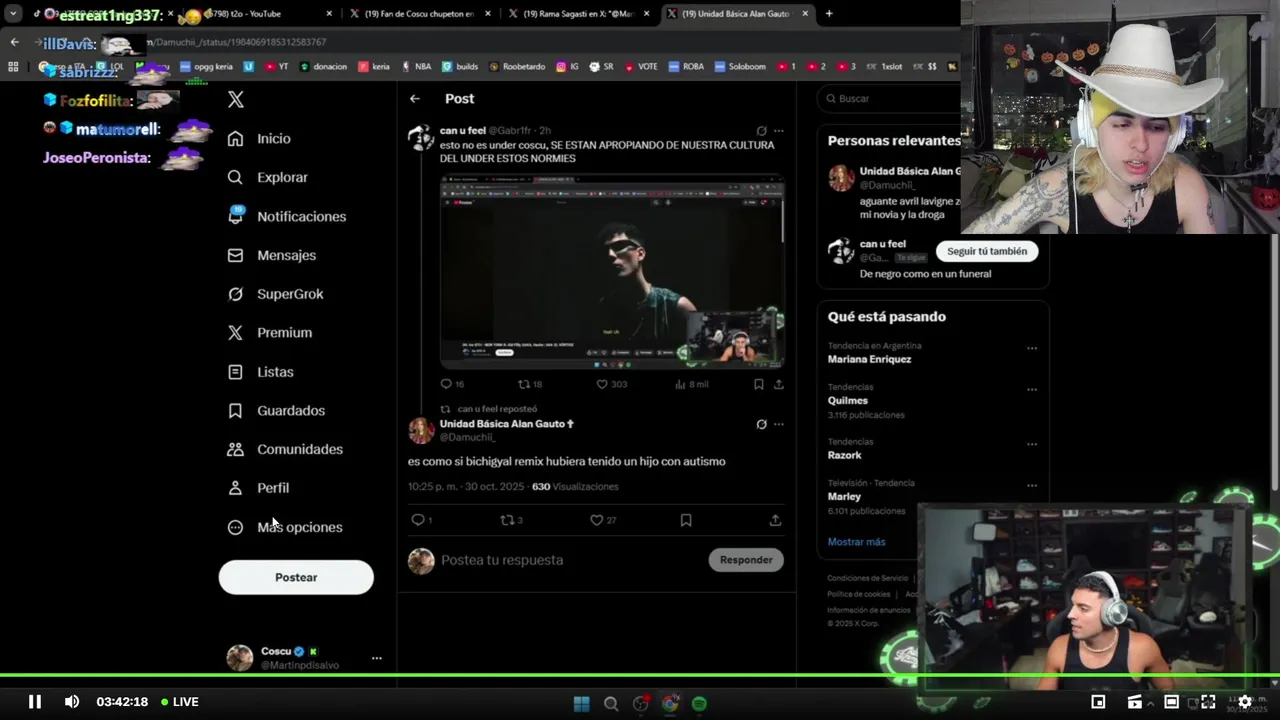1280x720 pixels.
Task: Open embedded video thumbnail in post
Action: coord(612,272)
